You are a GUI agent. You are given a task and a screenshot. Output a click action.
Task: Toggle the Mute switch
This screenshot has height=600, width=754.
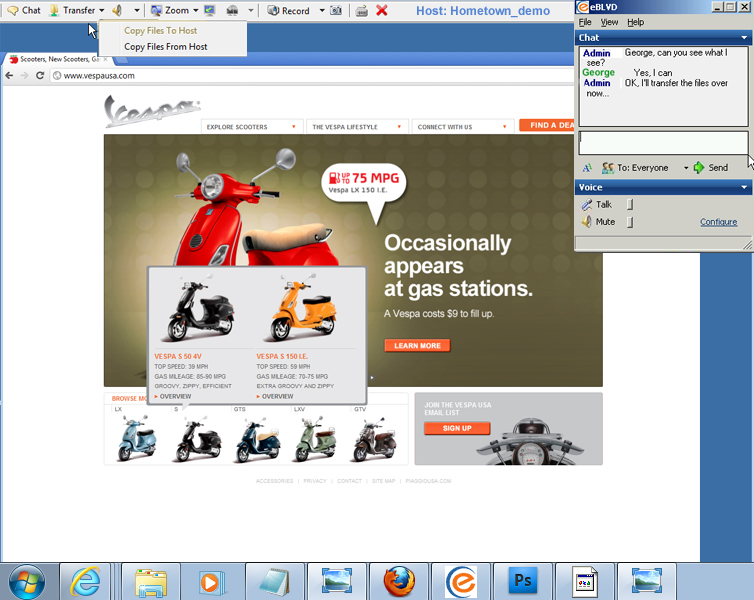(x=630, y=222)
